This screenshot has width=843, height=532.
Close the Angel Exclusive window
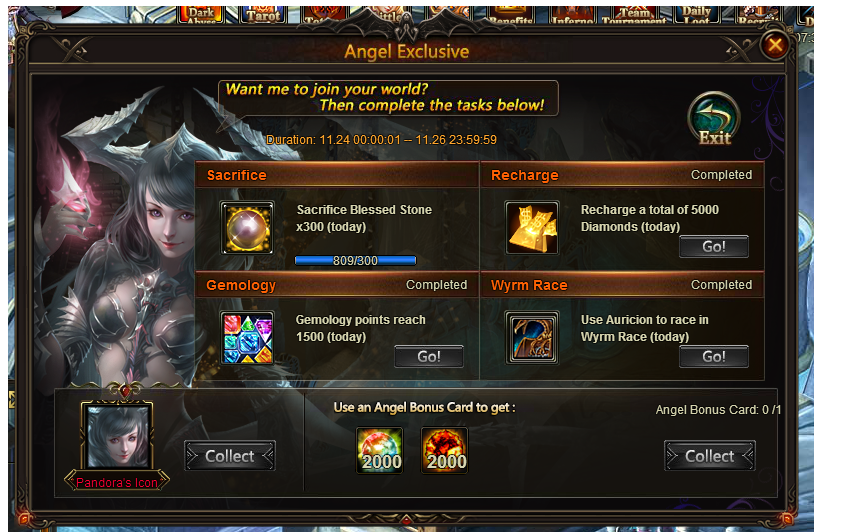click(775, 45)
